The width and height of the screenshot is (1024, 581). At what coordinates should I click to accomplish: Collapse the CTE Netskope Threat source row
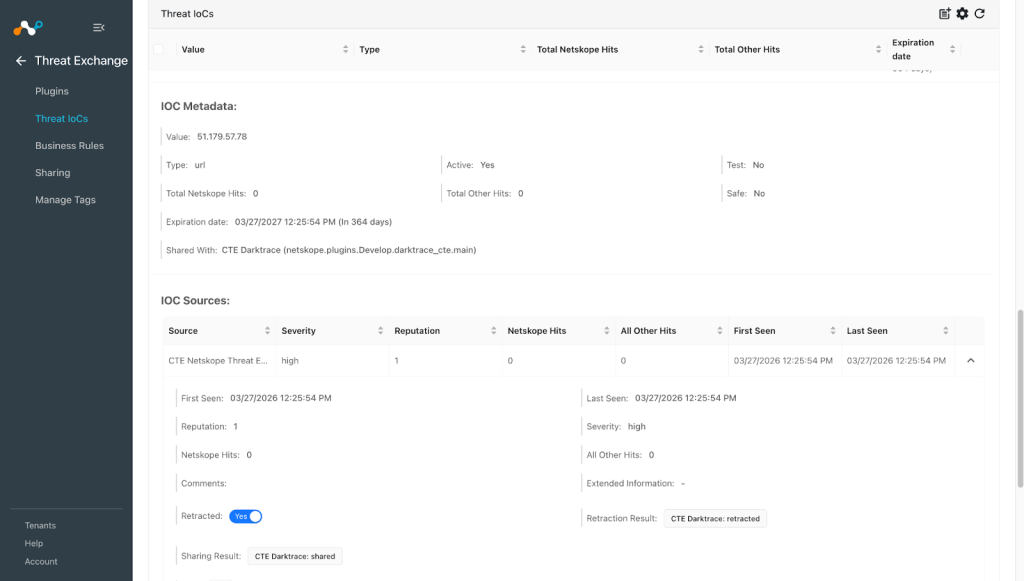(970, 360)
